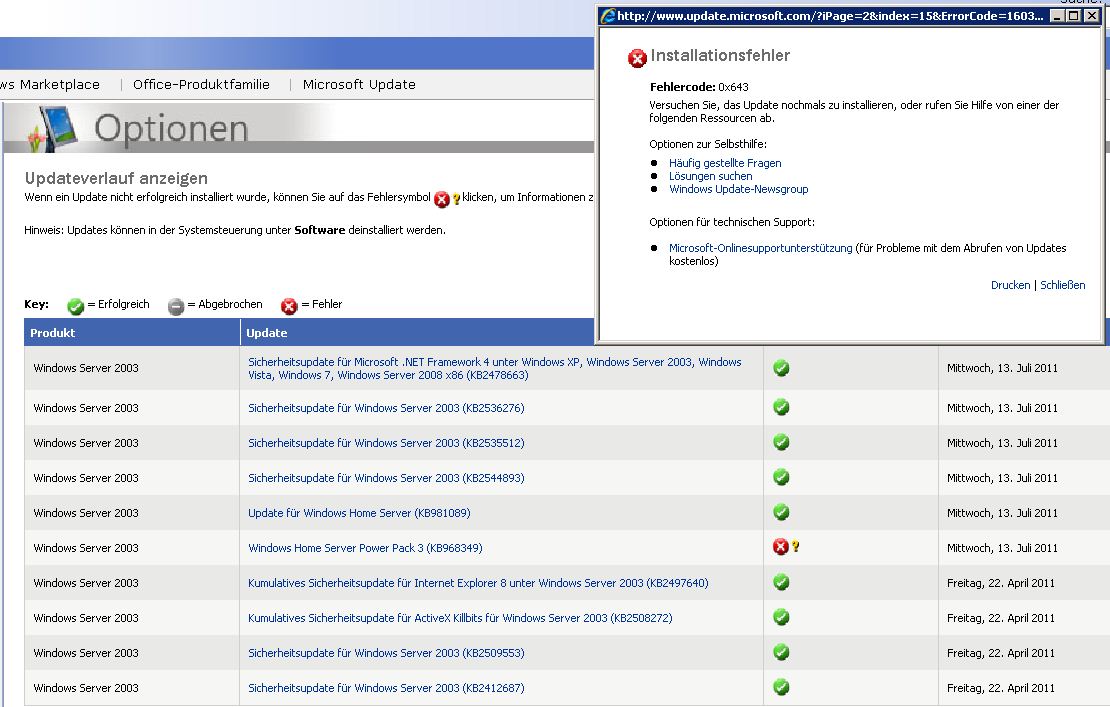Screen dimensions: 1110x707
Task: Click the green success icon for KB2497640
Action: (x=782, y=582)
